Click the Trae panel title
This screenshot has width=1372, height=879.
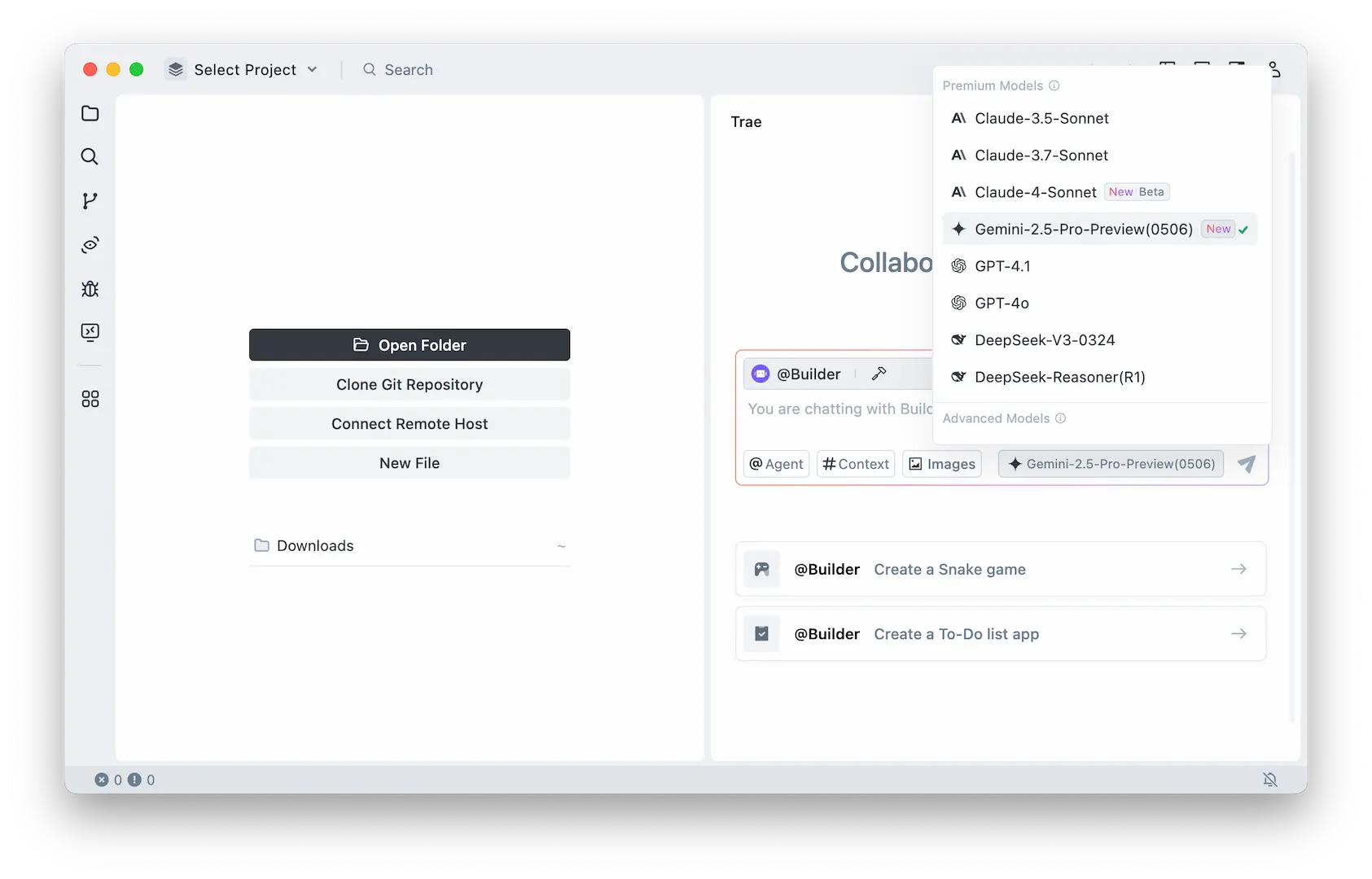point(746,122)
